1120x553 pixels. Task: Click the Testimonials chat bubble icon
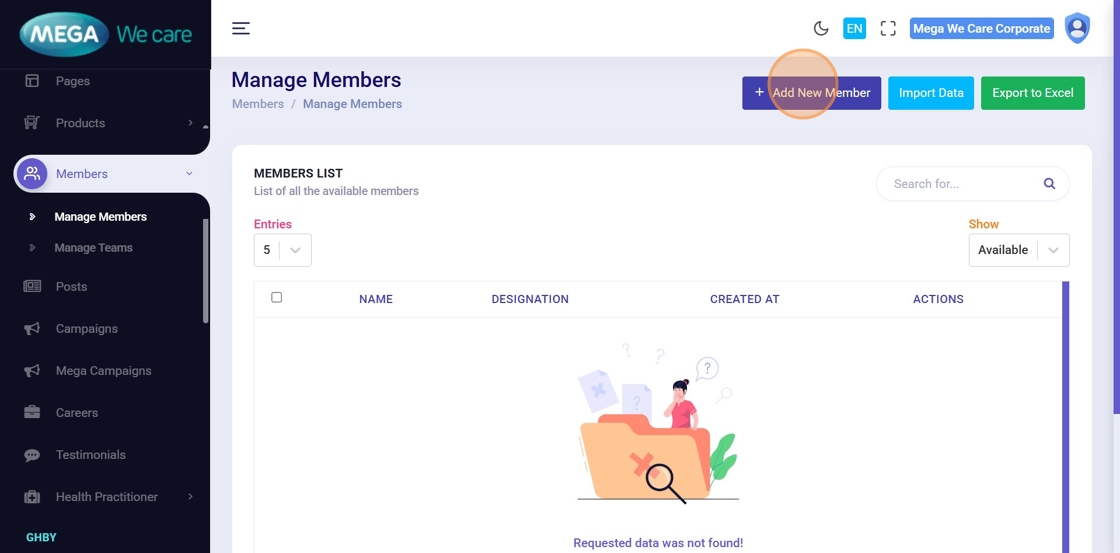click(x=32, y=455)
